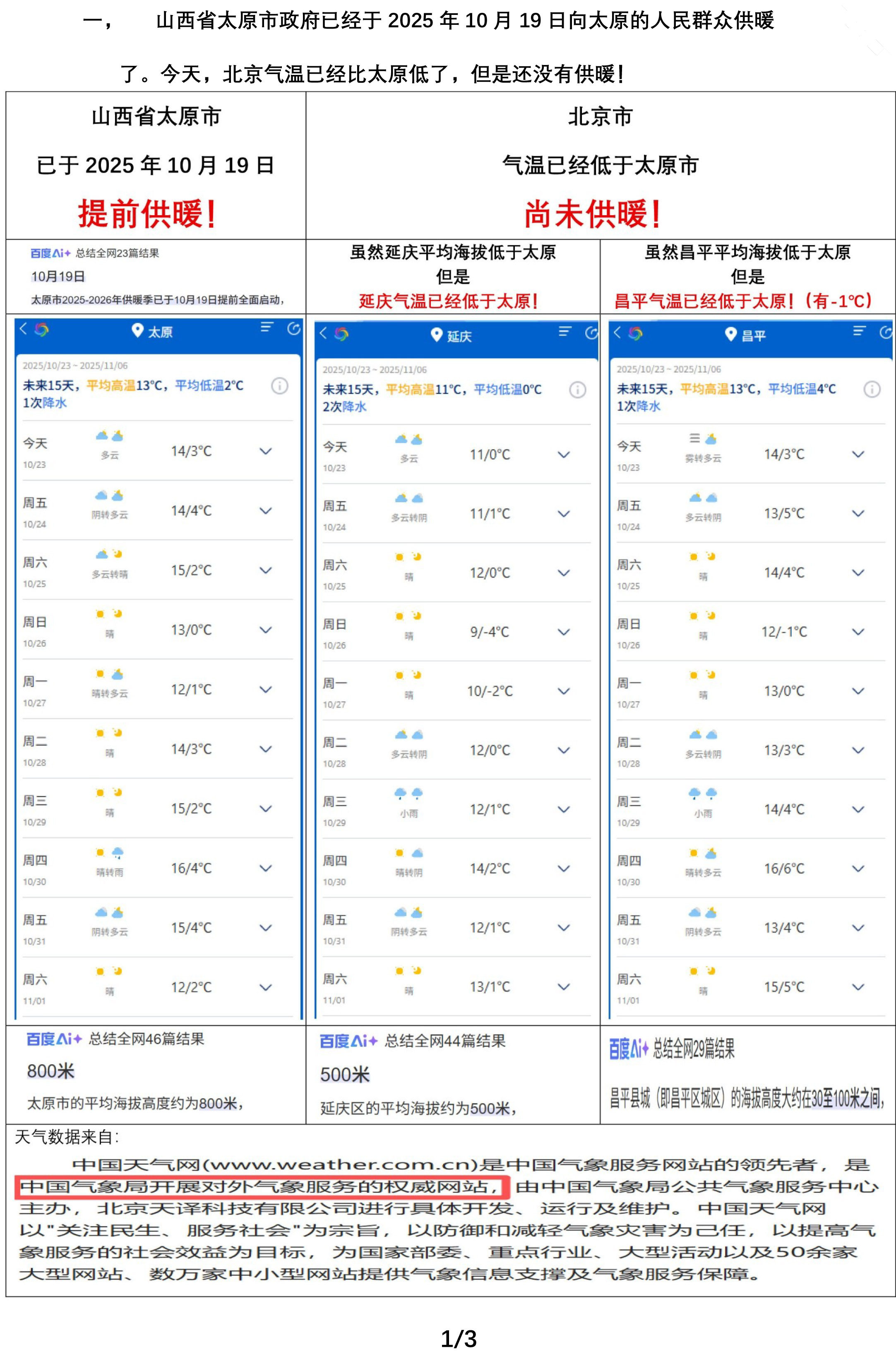Click refresh icon in Yanqing weather header
The width and height of the screenshot is (896, 1356).
click(x=591, y=332)
